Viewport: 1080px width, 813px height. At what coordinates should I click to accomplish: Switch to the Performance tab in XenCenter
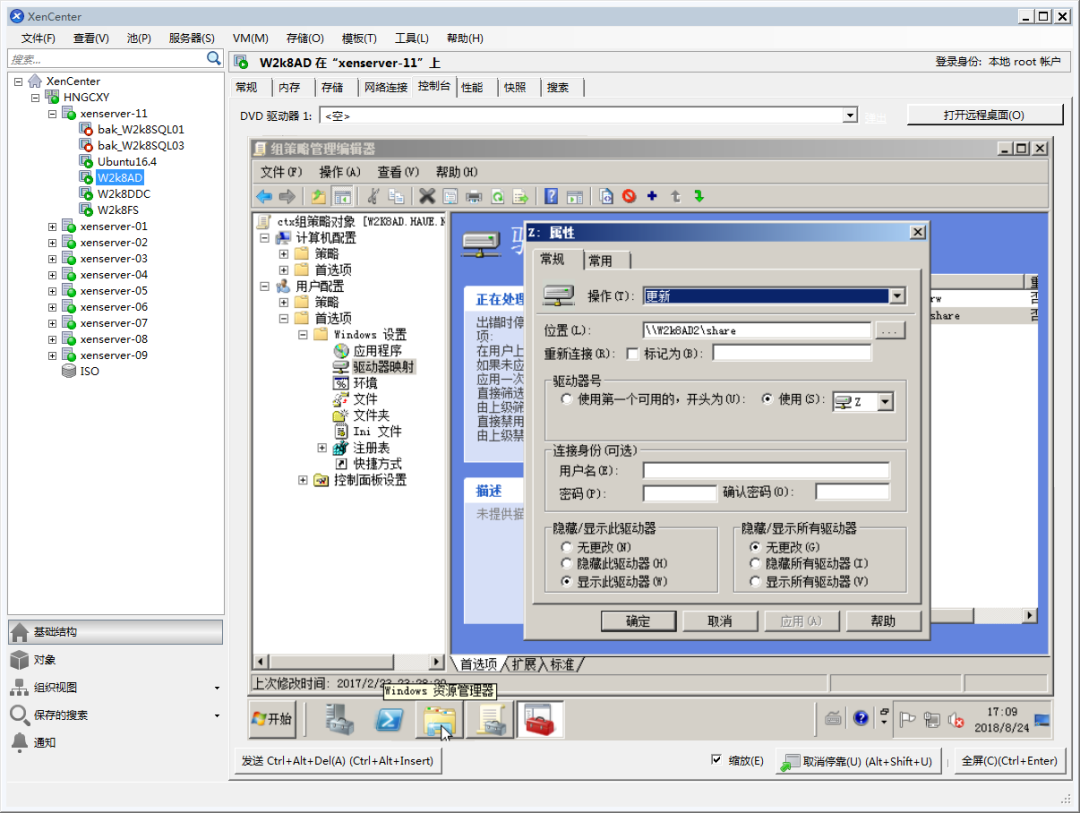472,88
